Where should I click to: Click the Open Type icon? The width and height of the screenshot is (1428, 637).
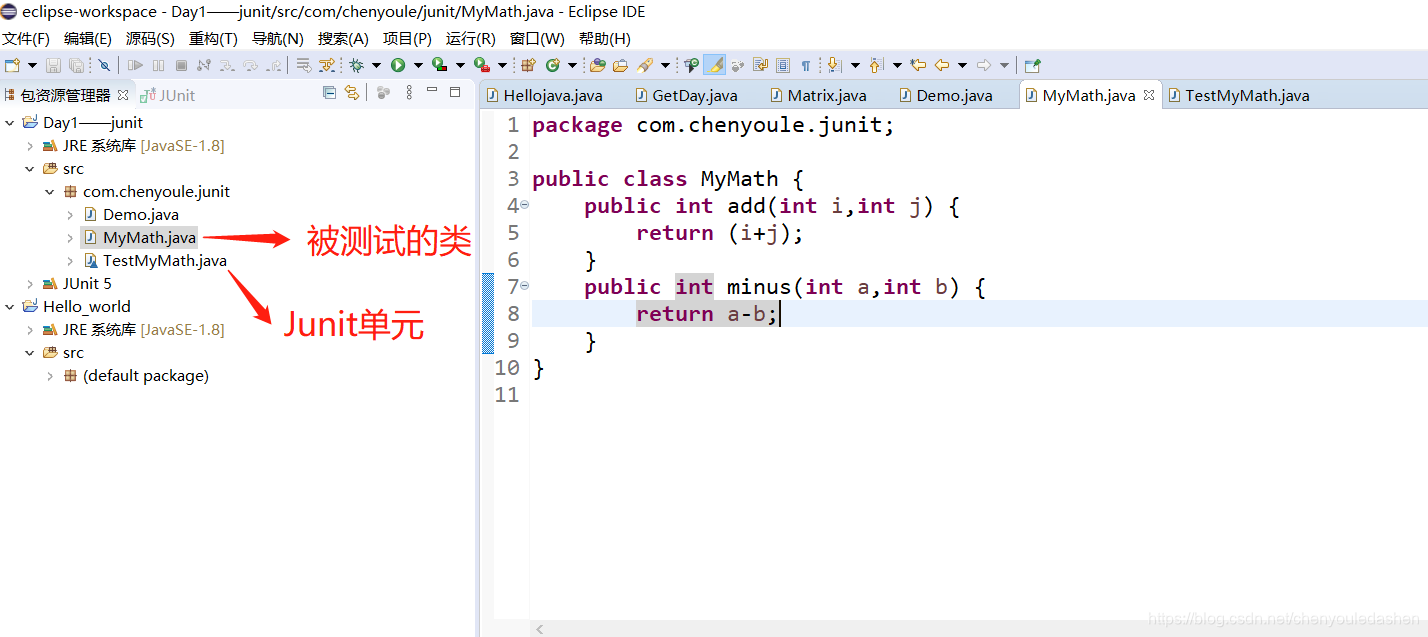pos(597,65)
